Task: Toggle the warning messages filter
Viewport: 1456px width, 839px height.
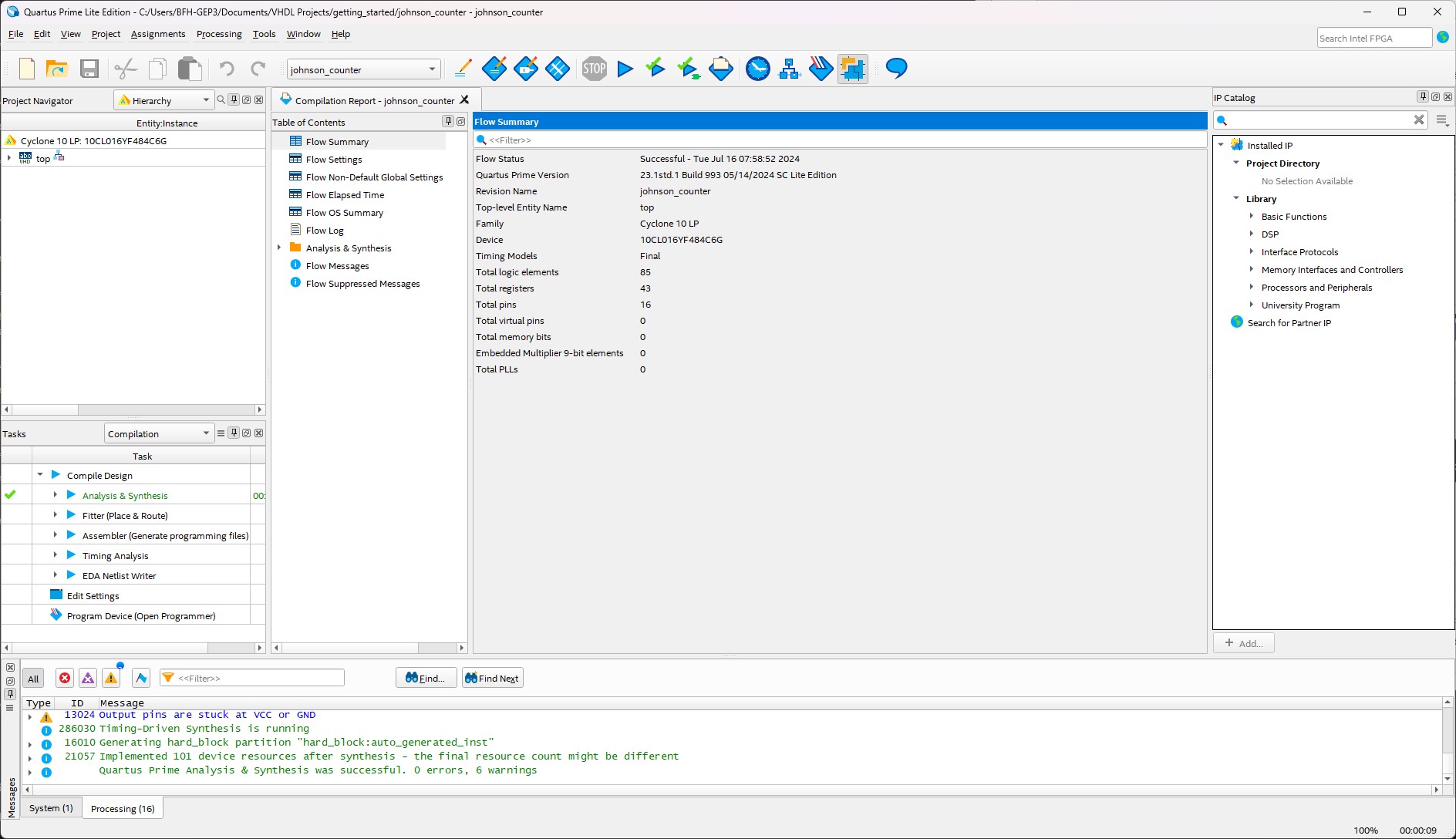Action: [x=111, y=679]
